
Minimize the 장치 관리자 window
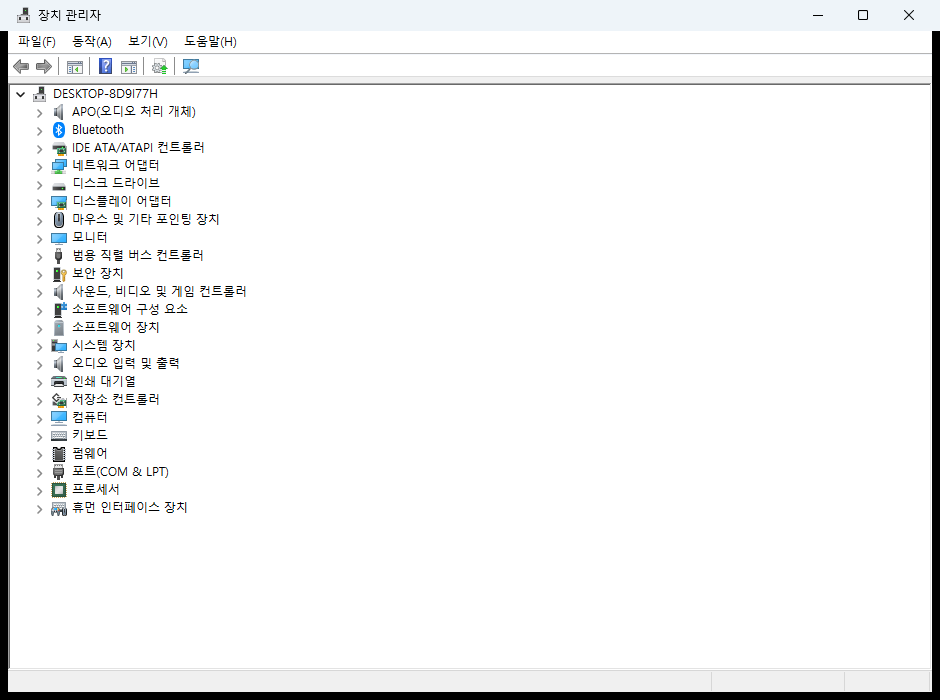pos(818,15)
